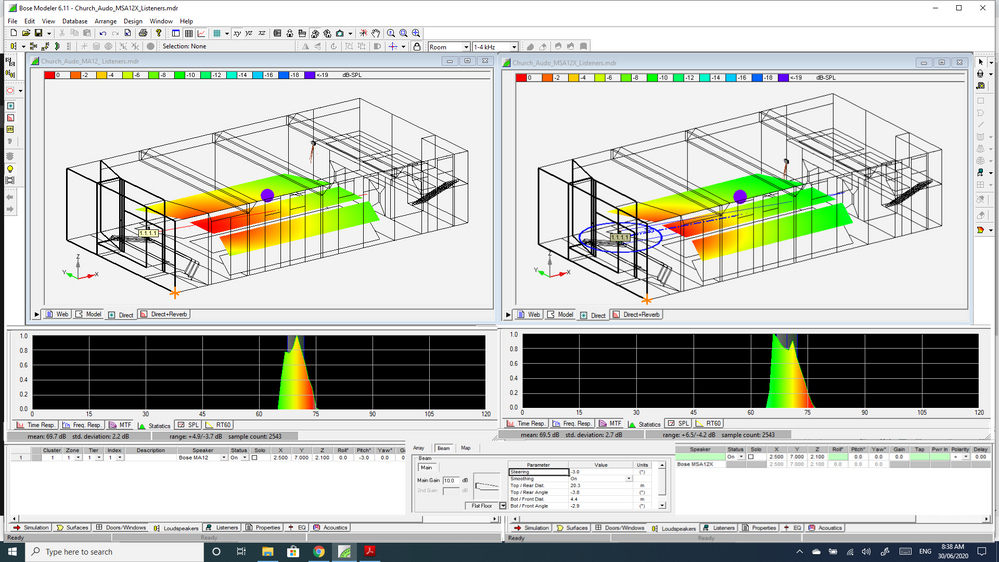This screenshot has width=999, height=562.
Task: Click the chart graph icon in toolbar
Action: 201,33
